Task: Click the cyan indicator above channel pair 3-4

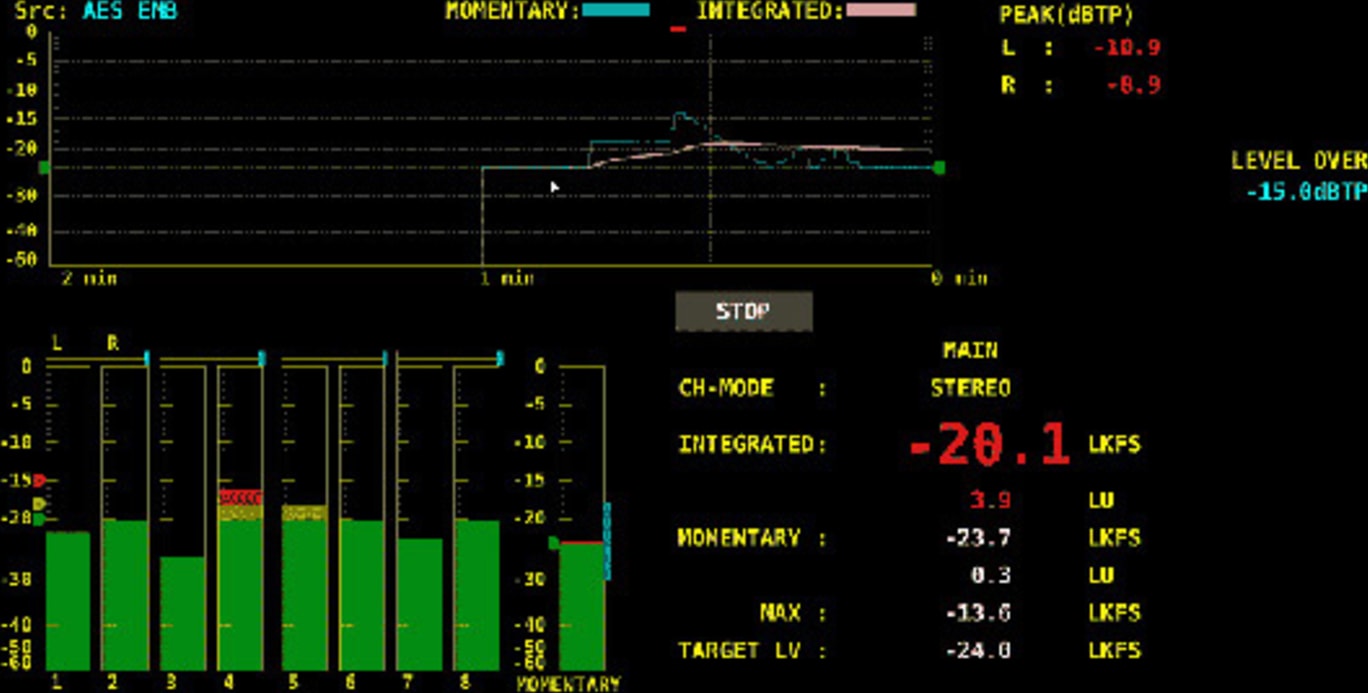Action: click(x=262, y=358)
